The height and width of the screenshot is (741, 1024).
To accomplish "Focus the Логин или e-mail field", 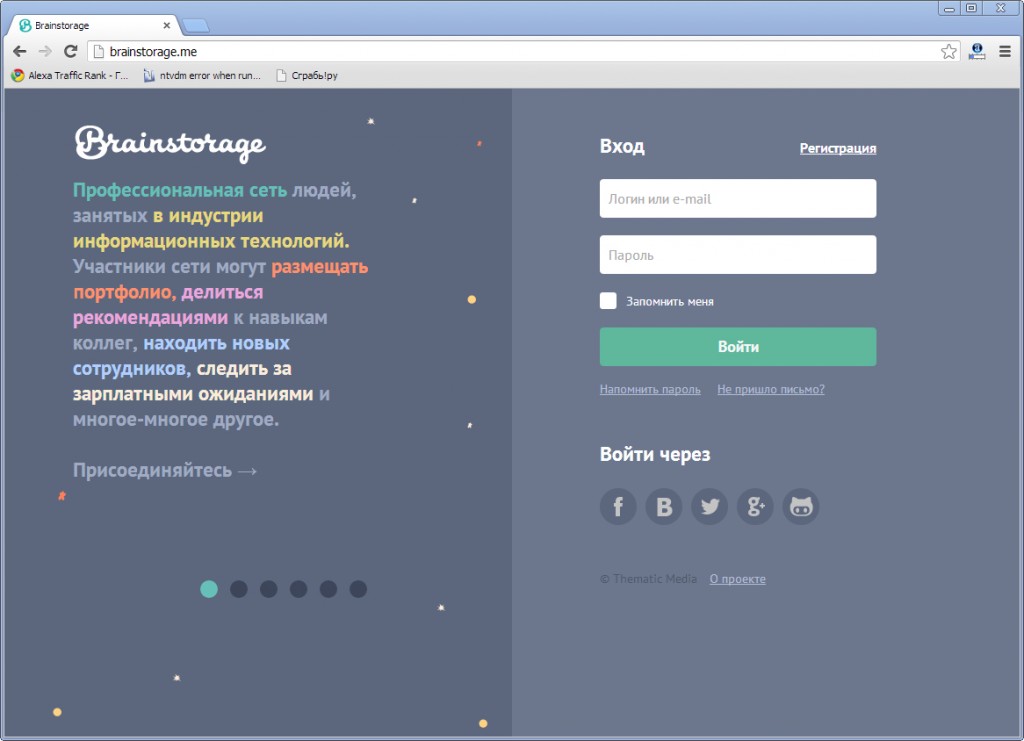I will click(x=738, y=198).
